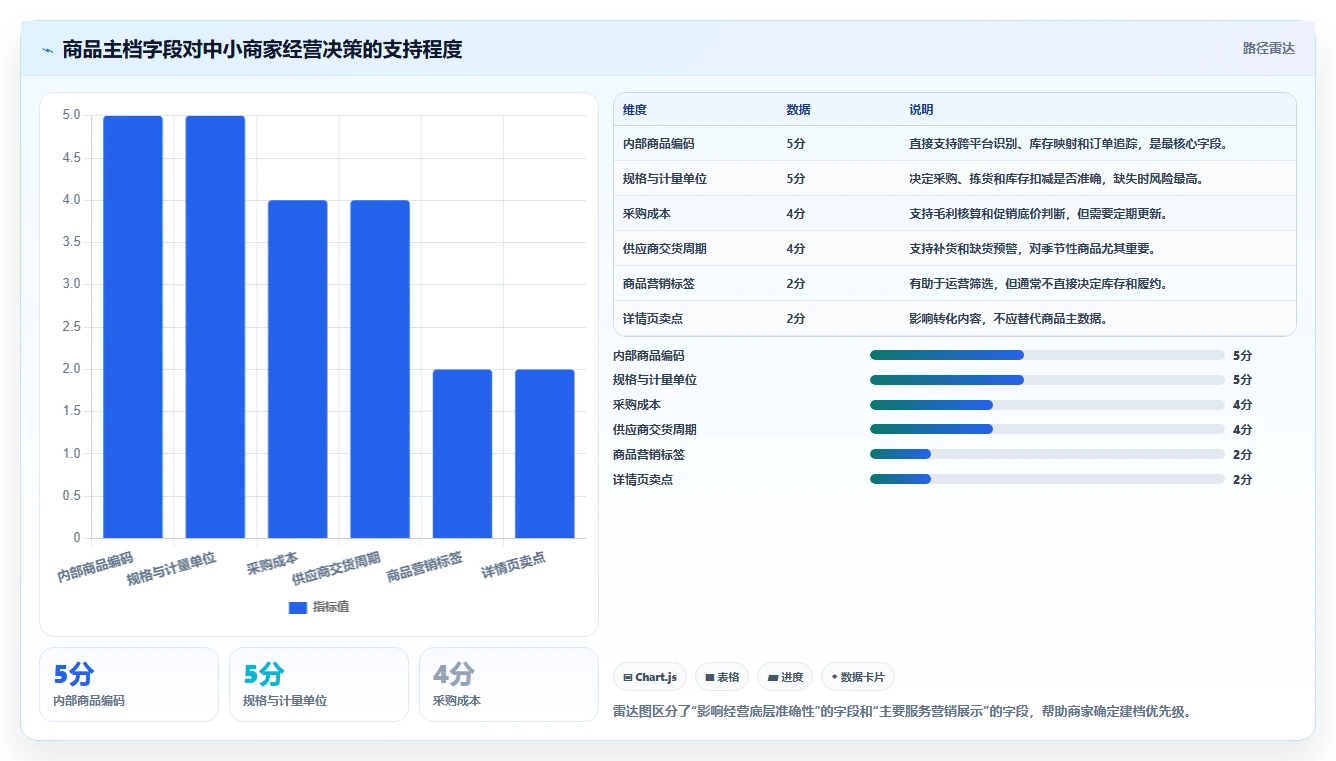Click the 供应商交货周期 progress bar
This screenshot has width=1336, height=761.
coord(1047,429)
